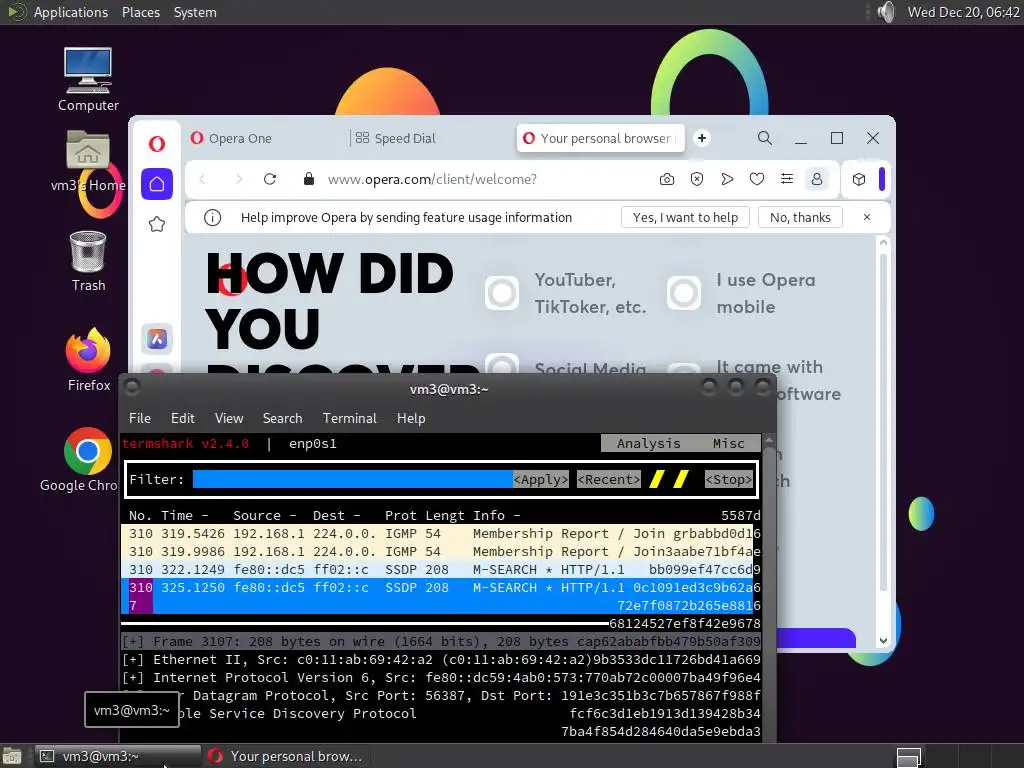Open Computer desktop icon
The height and width of the screenshot is (768, 1024).
click(88, 80)
